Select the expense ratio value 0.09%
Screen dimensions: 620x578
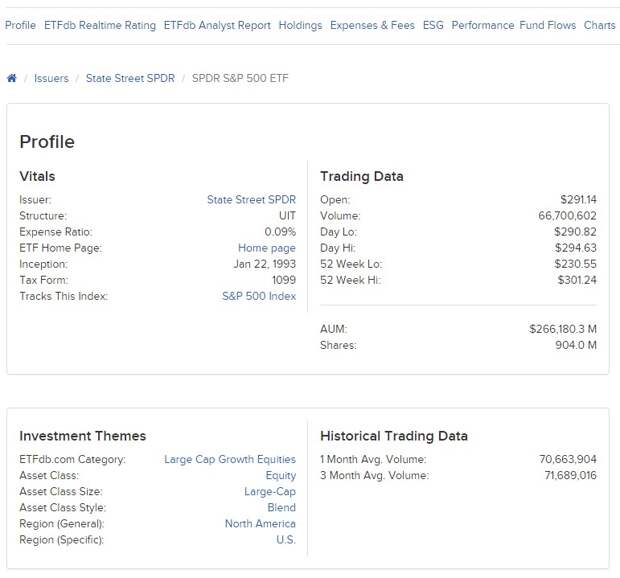pos(280,232)
